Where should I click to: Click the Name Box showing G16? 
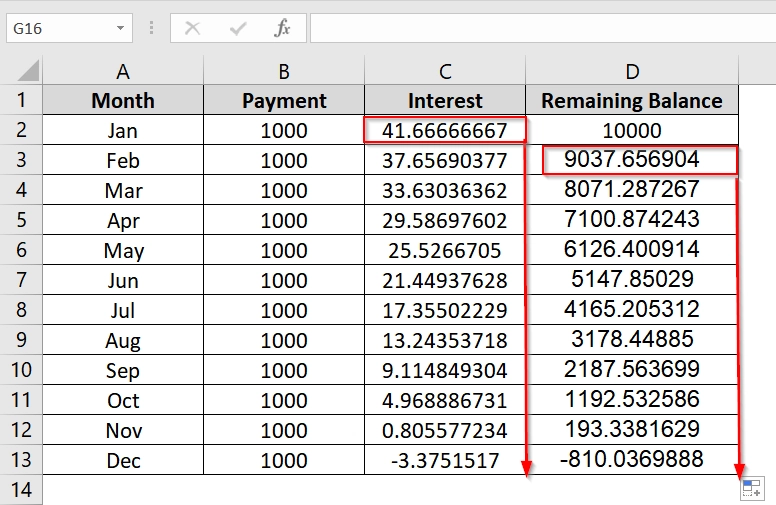tap(69, 28)
